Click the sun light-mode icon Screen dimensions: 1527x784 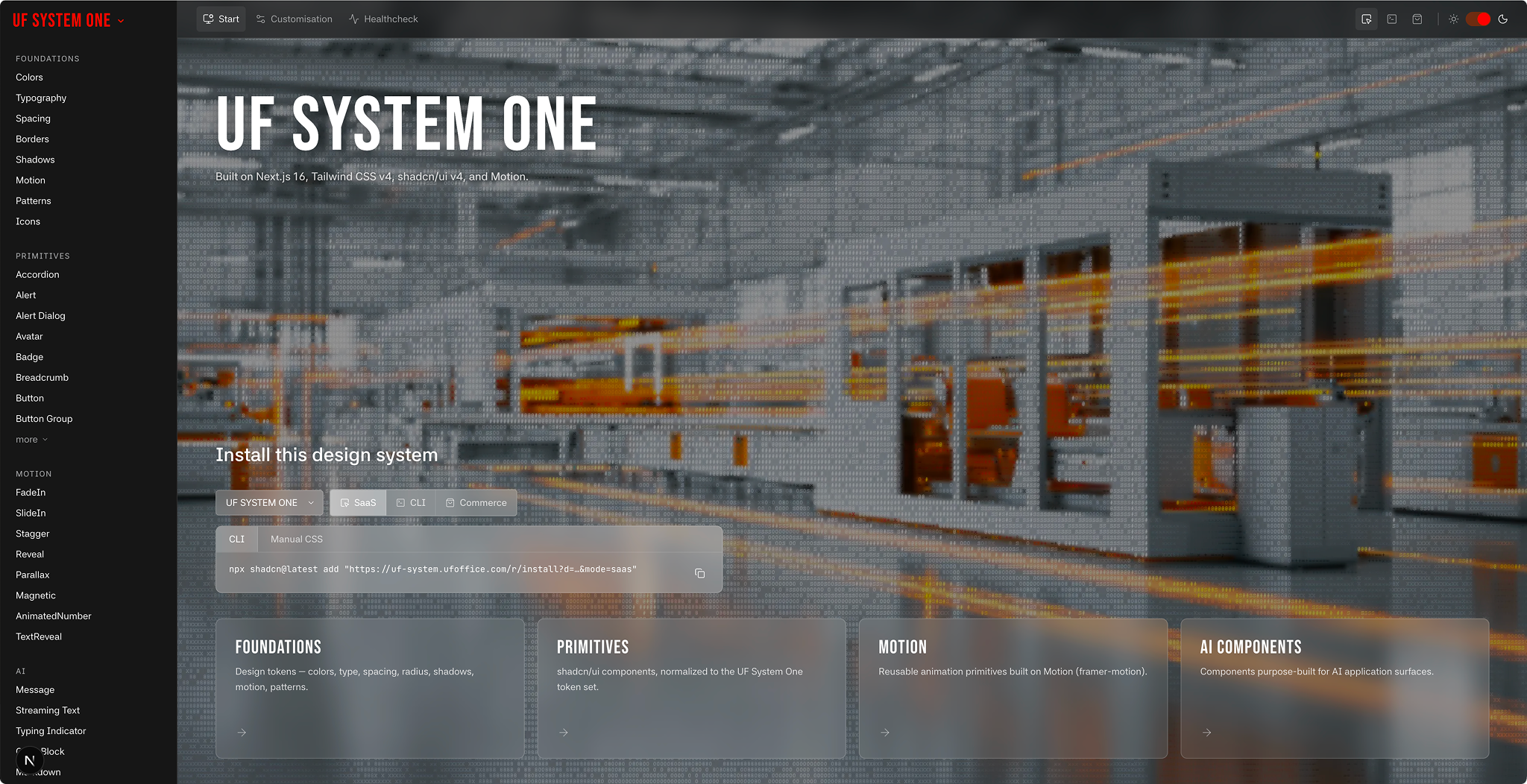coord(1453,19)
